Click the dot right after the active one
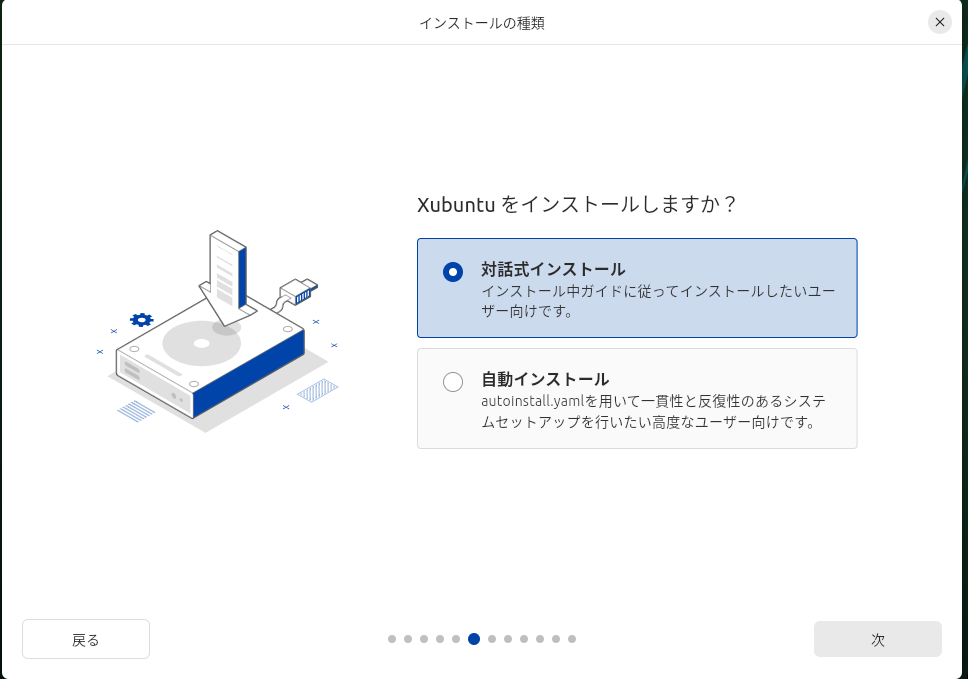Viewport: 968px width, 679px height. coord(492,639)
